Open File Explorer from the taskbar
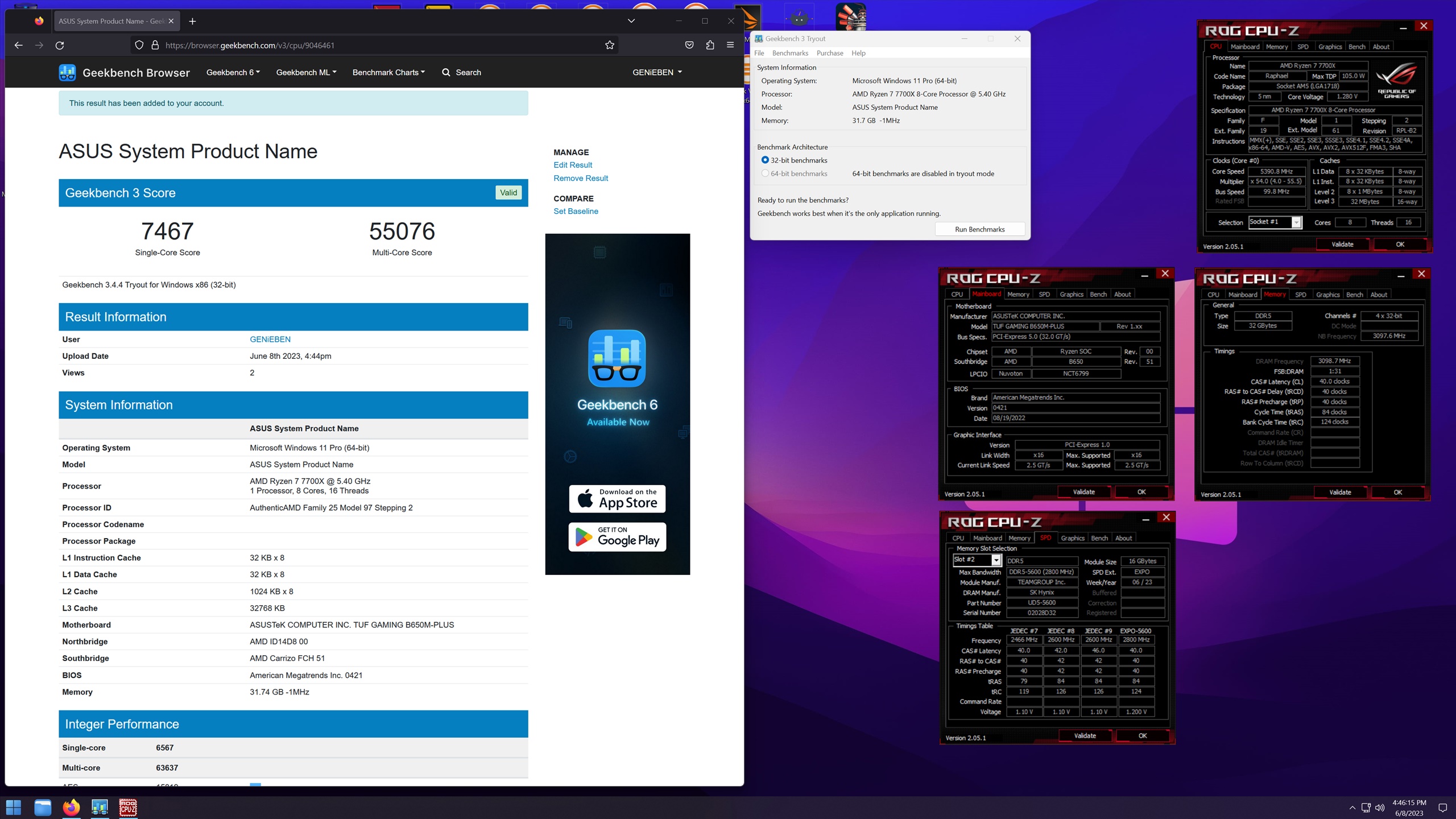 (x=43, y=807)
